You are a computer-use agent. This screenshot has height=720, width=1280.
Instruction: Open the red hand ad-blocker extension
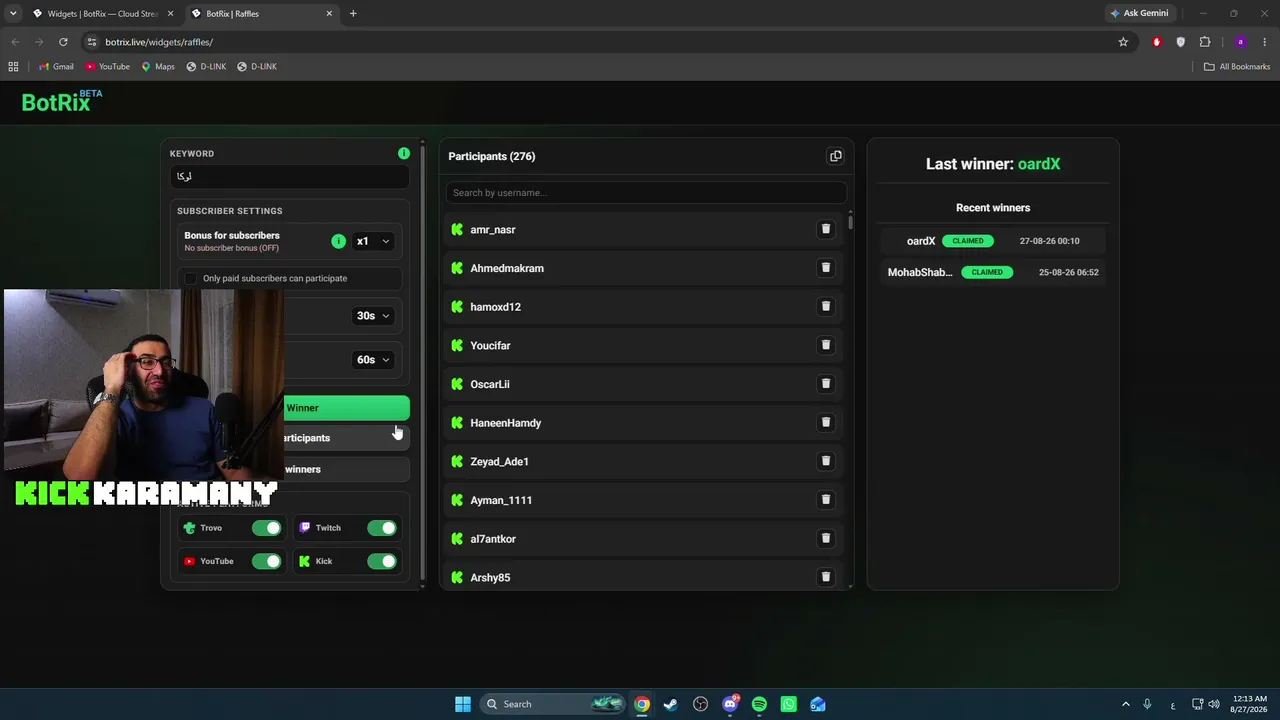[x=1157, y=42]
